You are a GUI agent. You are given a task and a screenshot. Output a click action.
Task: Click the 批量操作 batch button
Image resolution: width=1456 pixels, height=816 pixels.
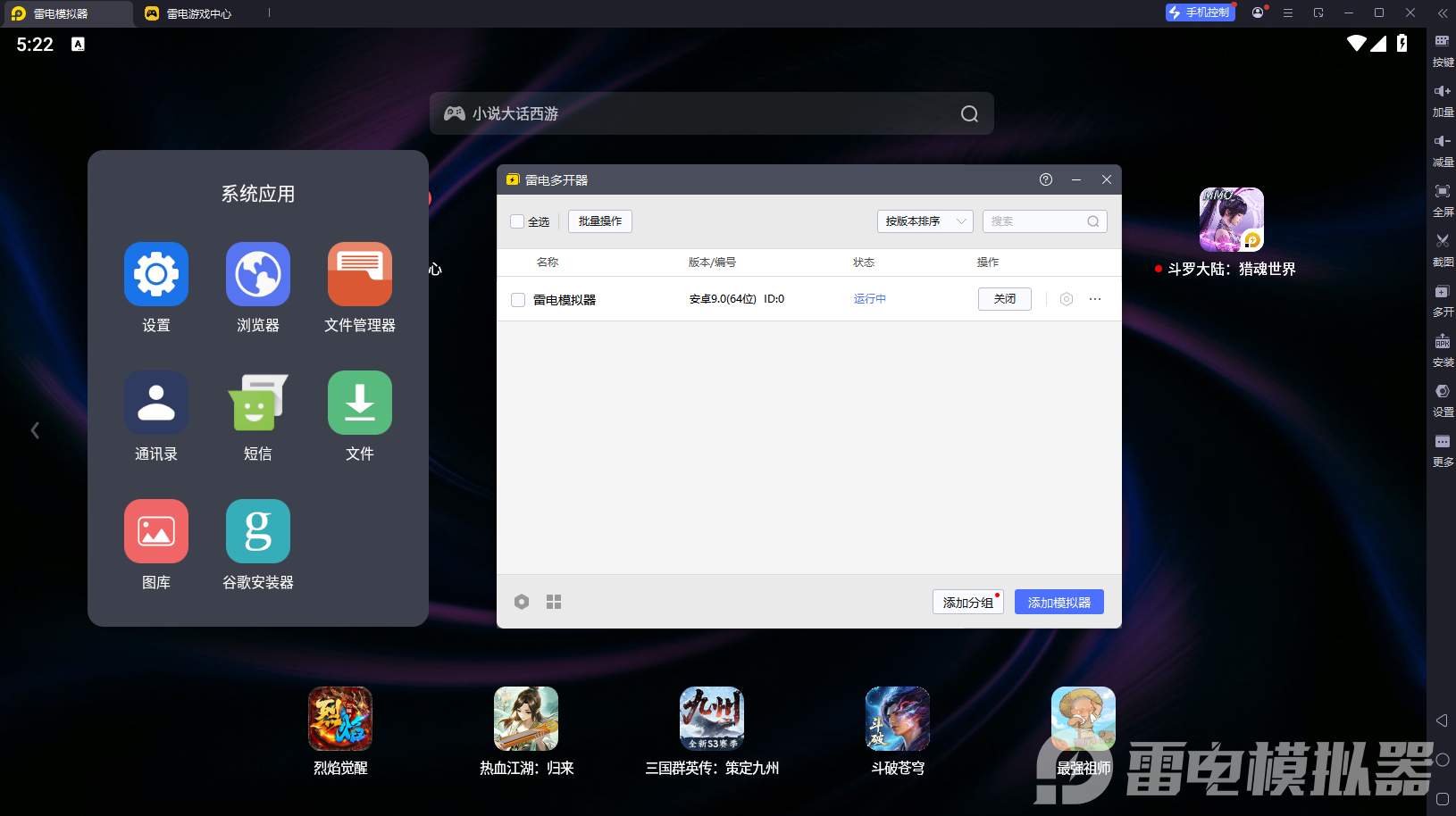point(600,221)
